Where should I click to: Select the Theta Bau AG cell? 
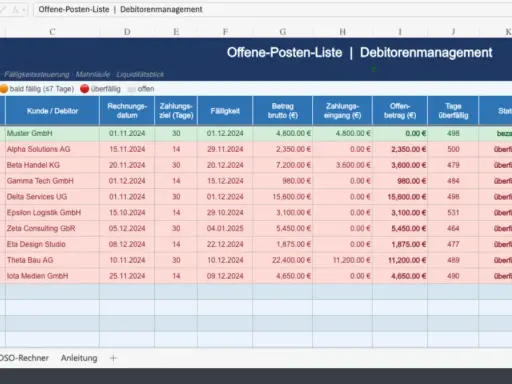click(52, 260)
